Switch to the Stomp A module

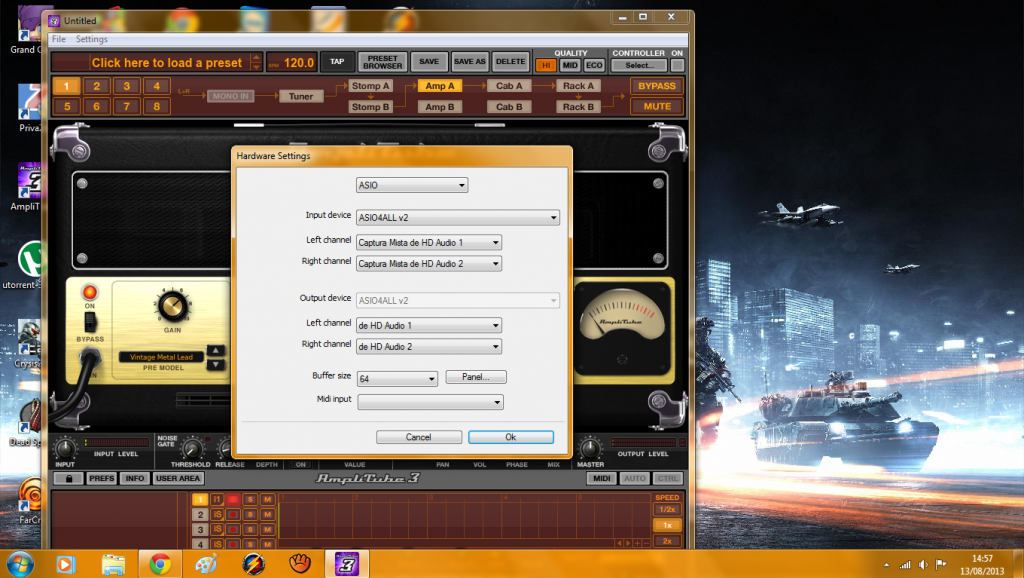tap(370, 86)
